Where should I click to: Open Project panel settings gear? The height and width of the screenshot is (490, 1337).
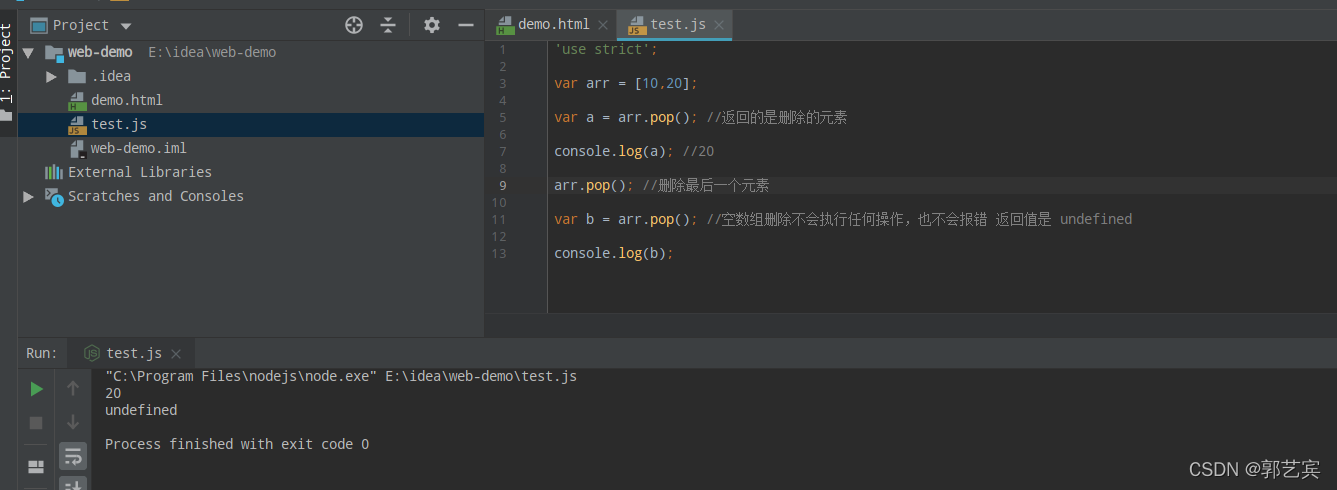coord(431,25)
